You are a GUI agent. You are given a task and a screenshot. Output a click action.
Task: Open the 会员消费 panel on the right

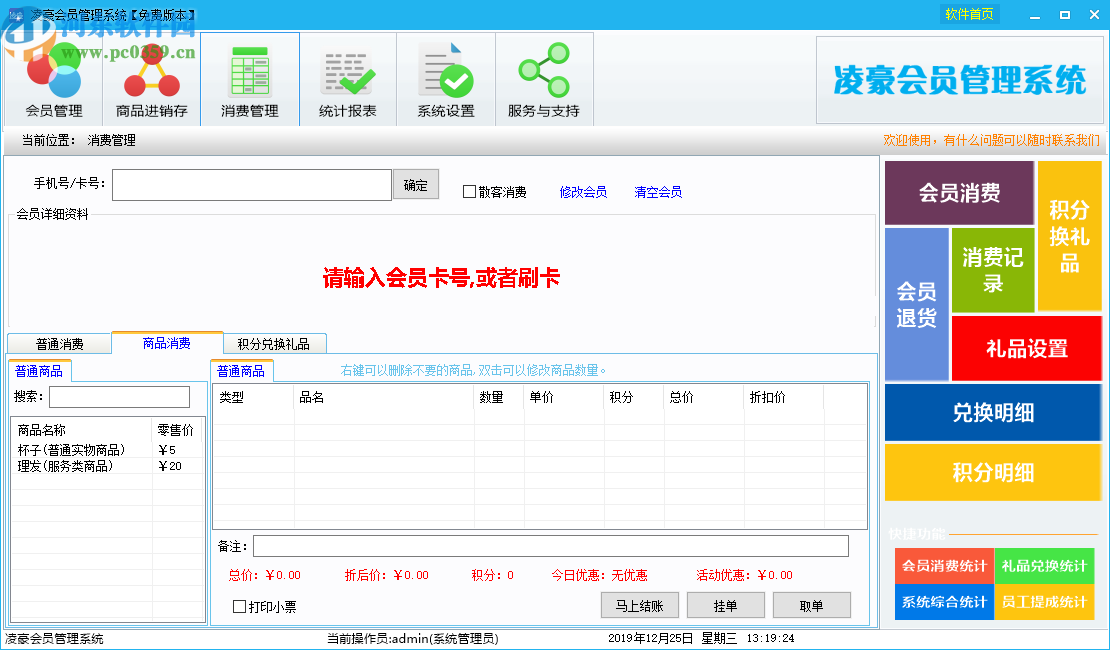957,192
